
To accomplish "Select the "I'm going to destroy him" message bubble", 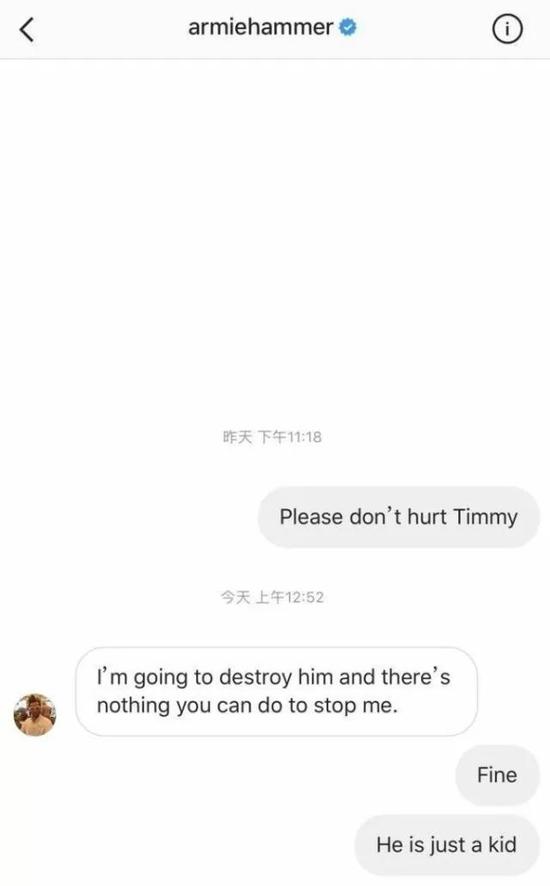I will tap(276, 692).
